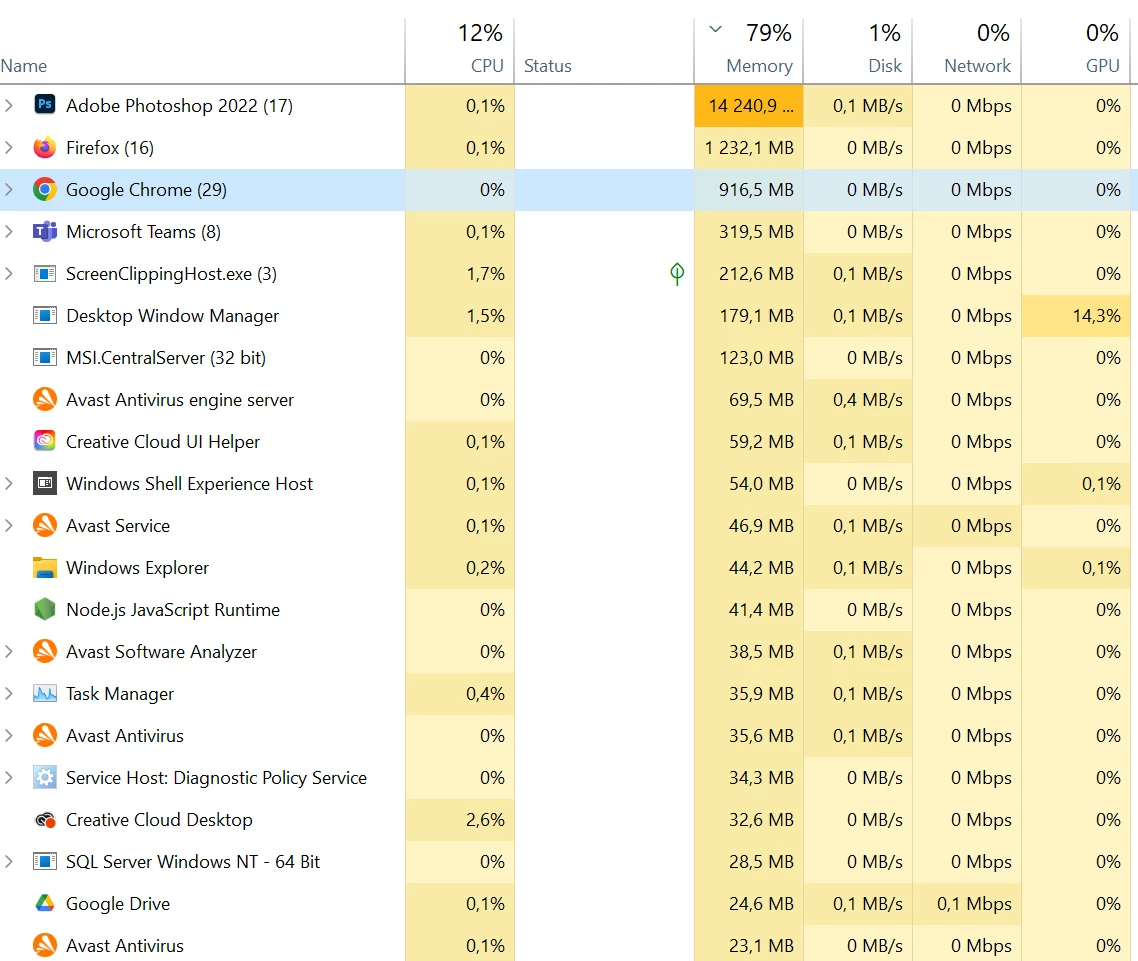This screenshot has width=1138, height=961.
Task: Click Avast engine server's 0,4 MB/s disk value
Action: 858,400
